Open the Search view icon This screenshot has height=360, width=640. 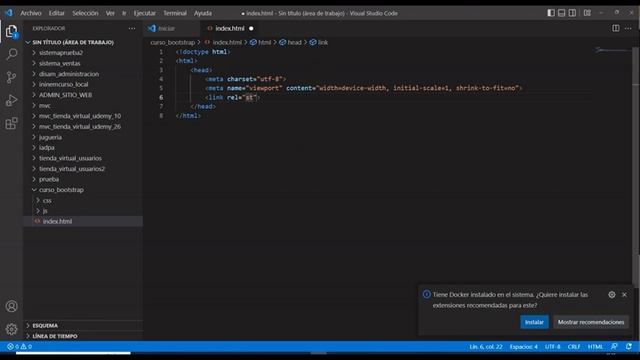tap(11, 54)
